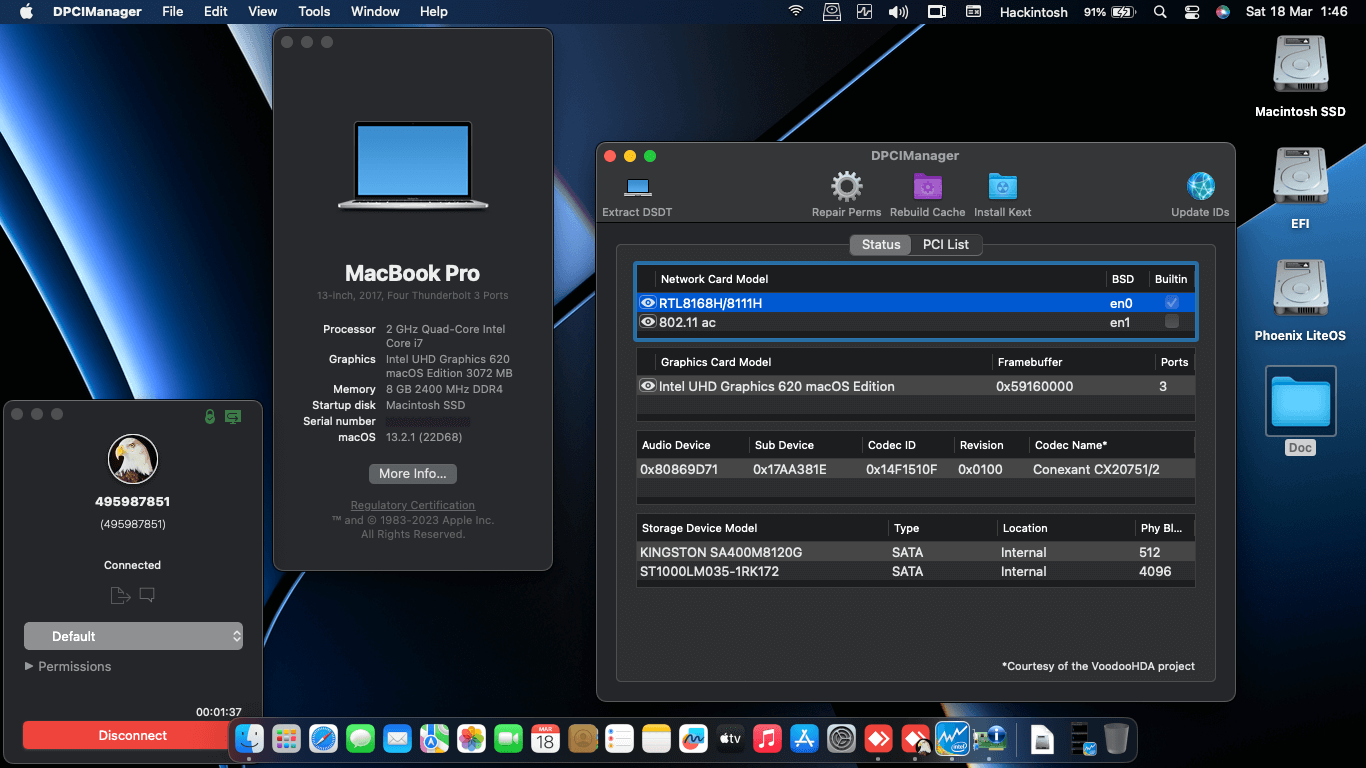Switch to the PCI List tab
Screen dimensions: 1366x768
[x=946, y=244]
